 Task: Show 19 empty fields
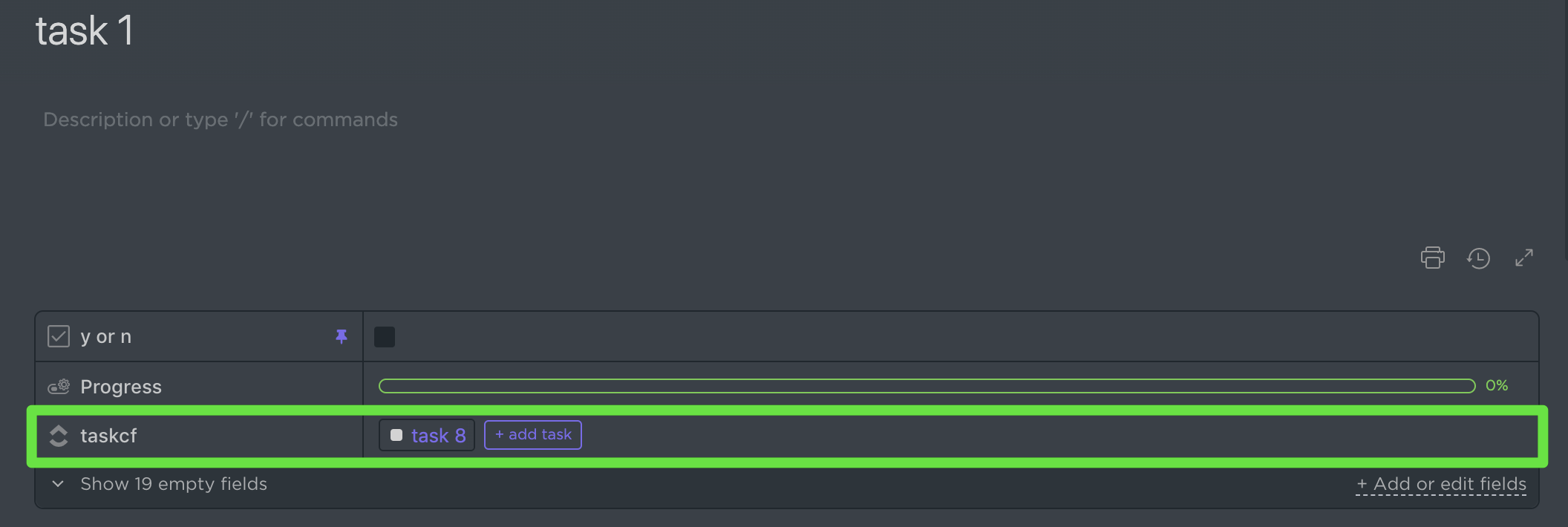(x=174, y=484)
